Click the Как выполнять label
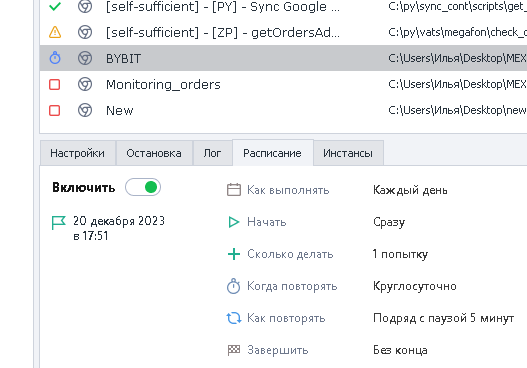 pos(288,190)
